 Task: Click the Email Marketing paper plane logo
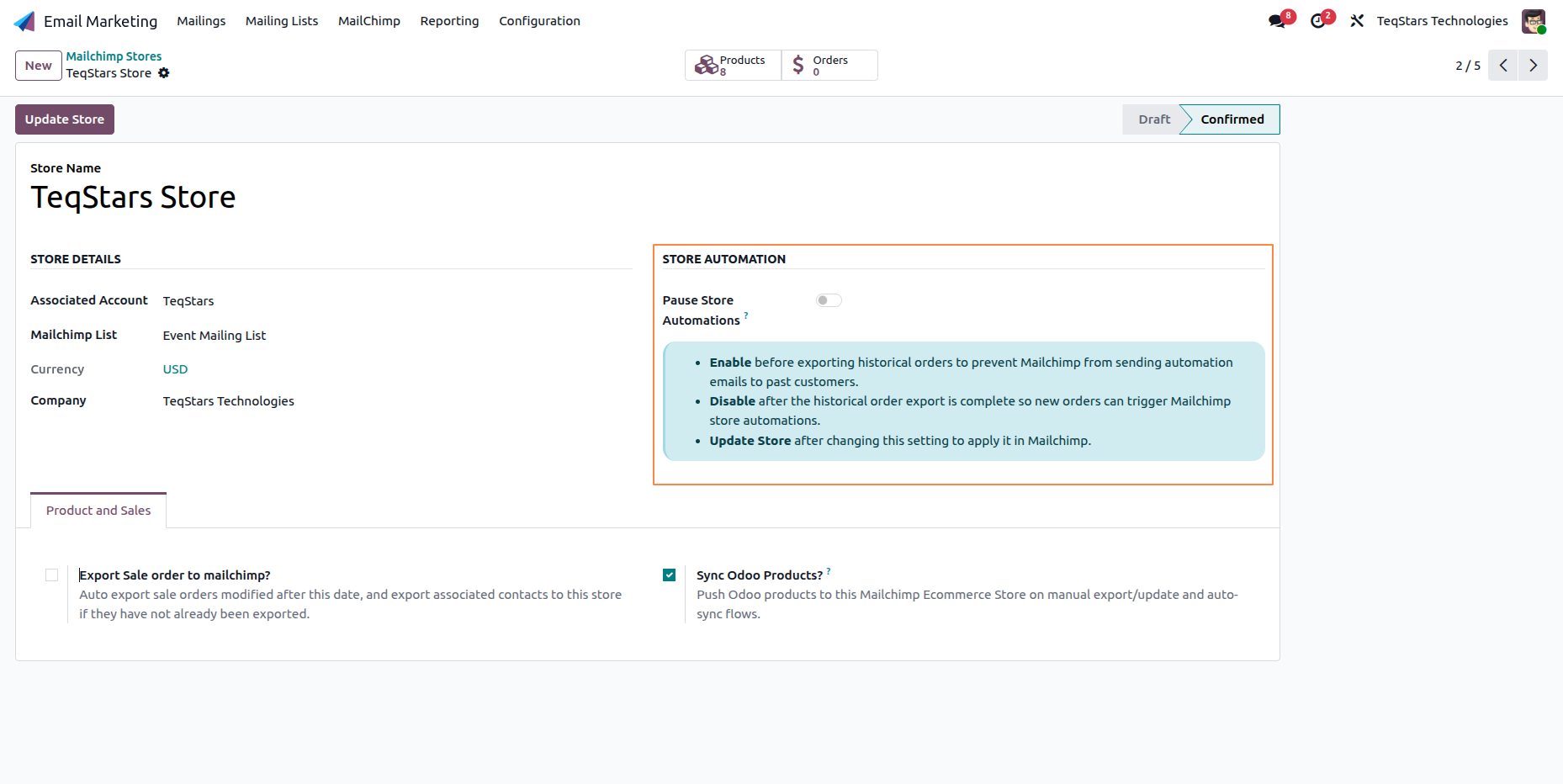tap(24, 21)
